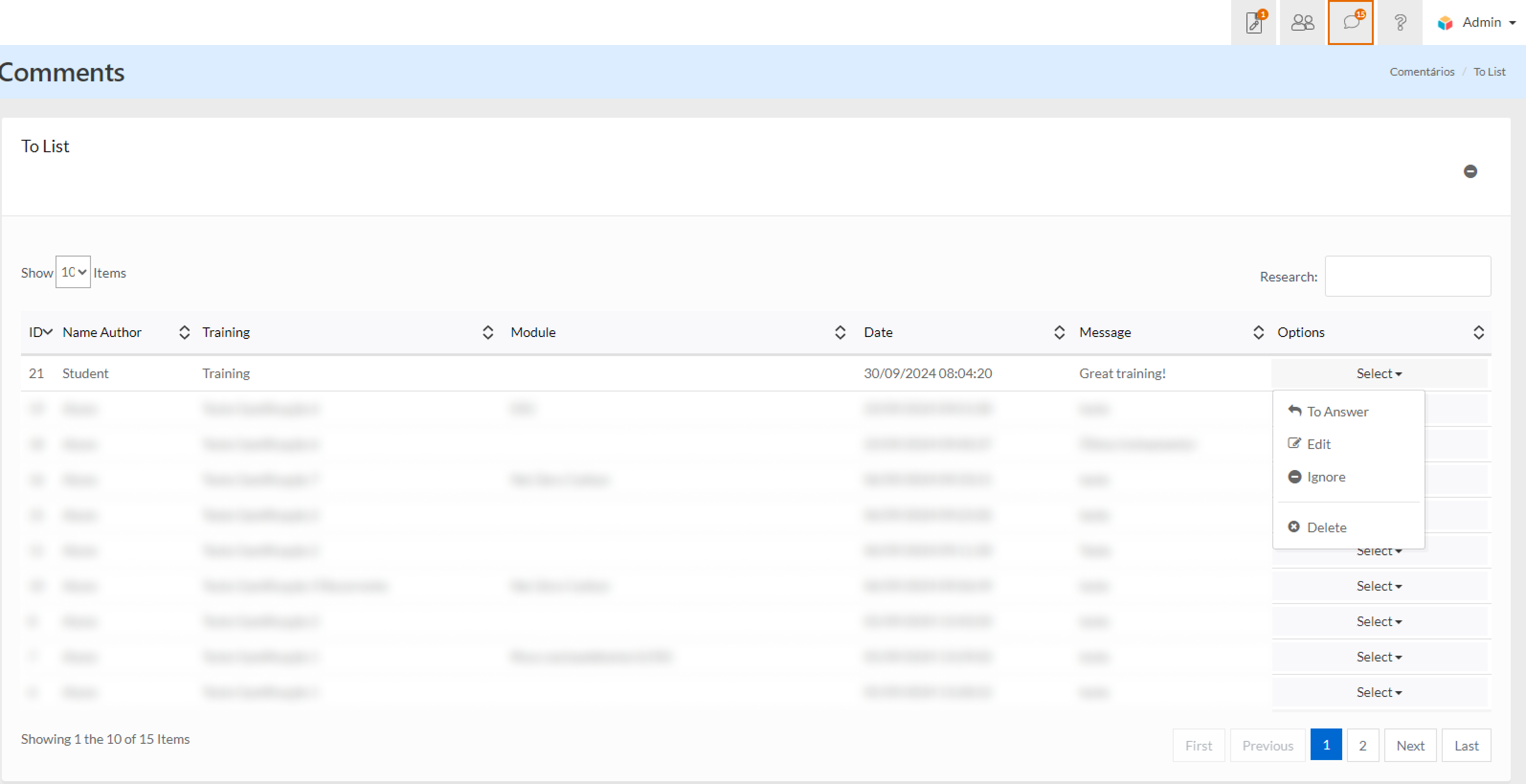Sort table by Date column arrows
The width and height of the screenshot is (1526, 784).
pyautogui.click(x=1059, y=332)
